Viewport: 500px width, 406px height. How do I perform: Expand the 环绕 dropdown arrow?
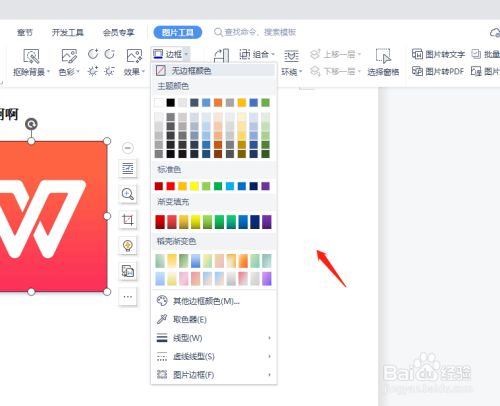(x=300, y=72)
